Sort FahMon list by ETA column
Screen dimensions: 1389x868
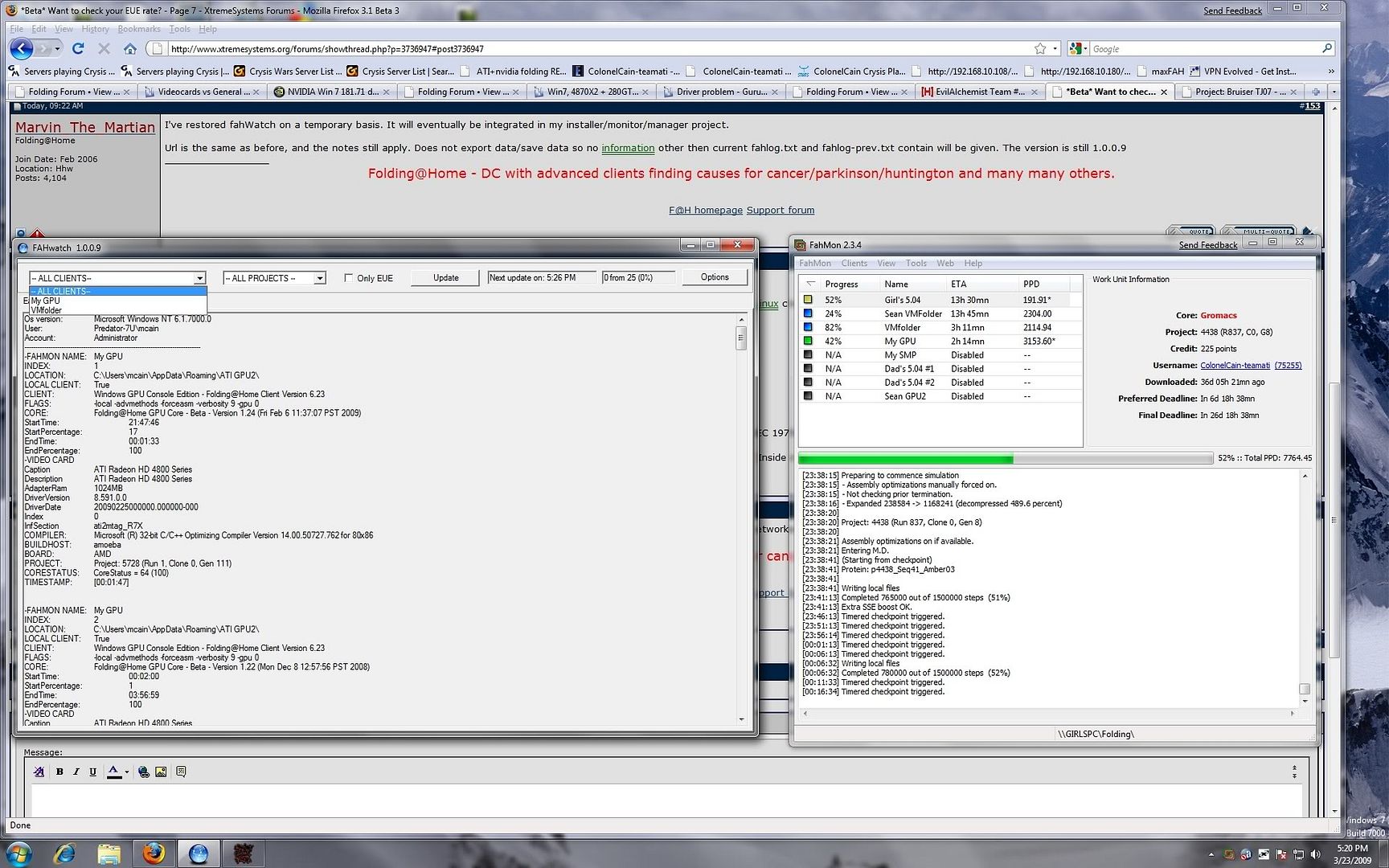981,284
